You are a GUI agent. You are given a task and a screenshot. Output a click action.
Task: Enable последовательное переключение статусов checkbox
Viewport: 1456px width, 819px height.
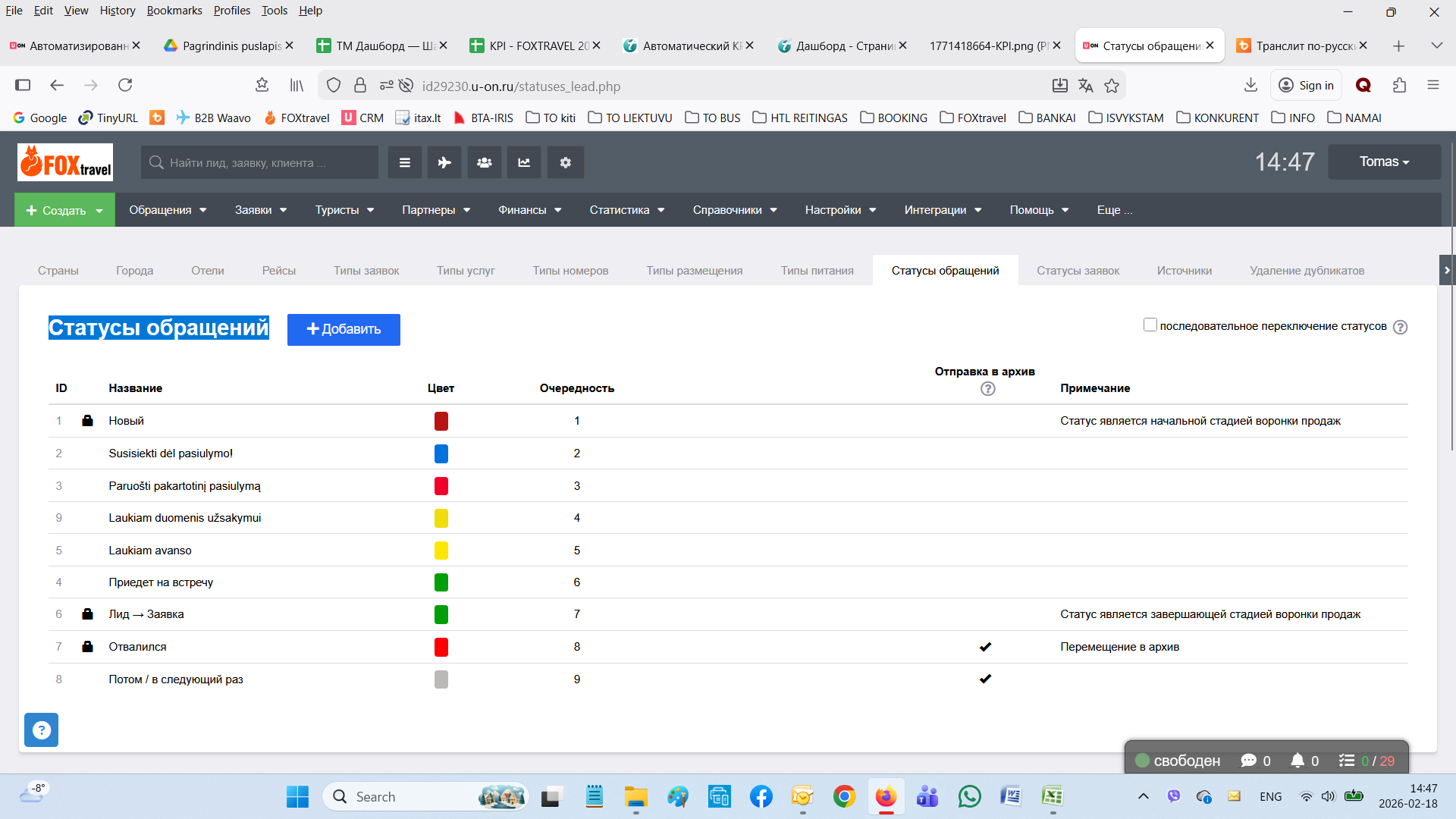(x=1150, y=325)
